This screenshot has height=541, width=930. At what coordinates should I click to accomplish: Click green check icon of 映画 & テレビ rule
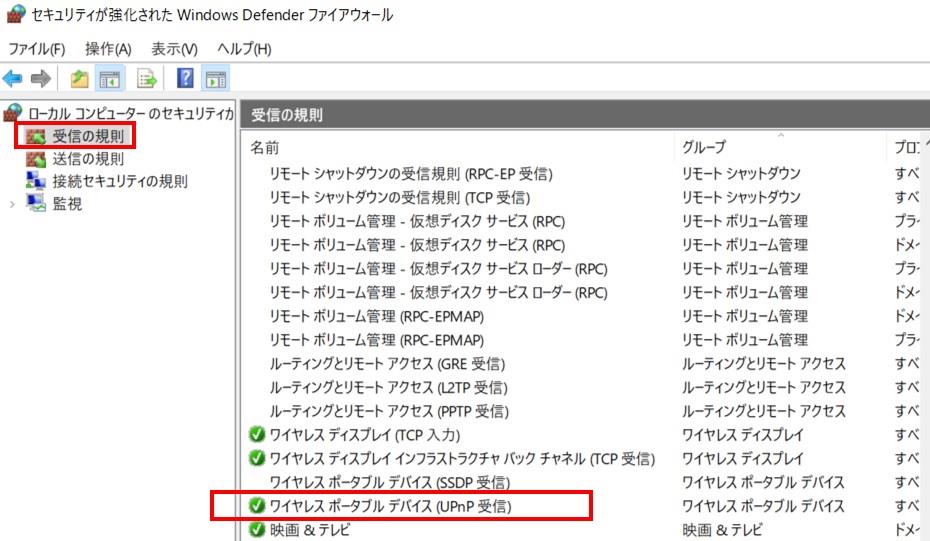pos(257,529)
